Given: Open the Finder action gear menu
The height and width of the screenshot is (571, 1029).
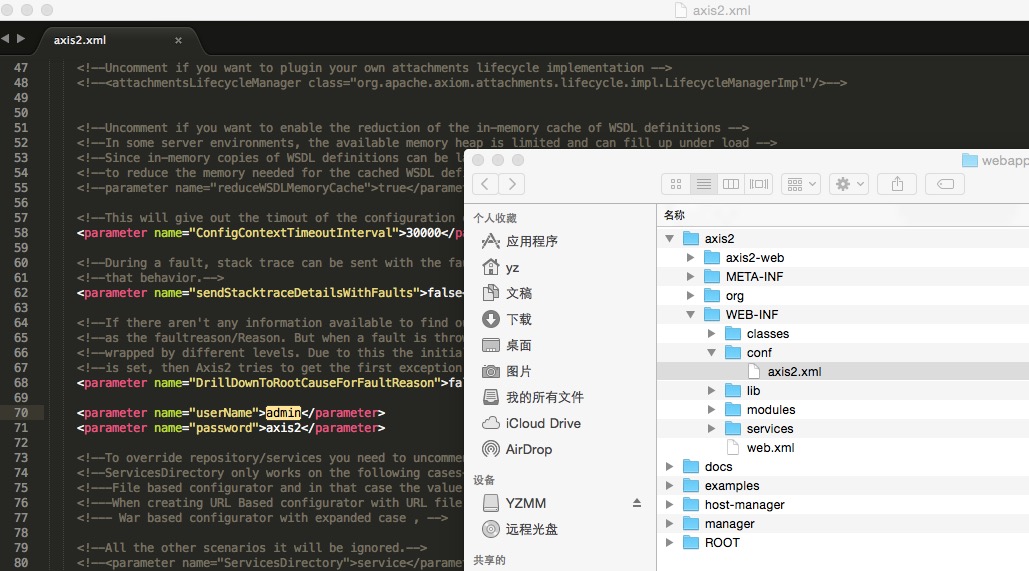Looking at the screenshot, I should tap(849, 184).
